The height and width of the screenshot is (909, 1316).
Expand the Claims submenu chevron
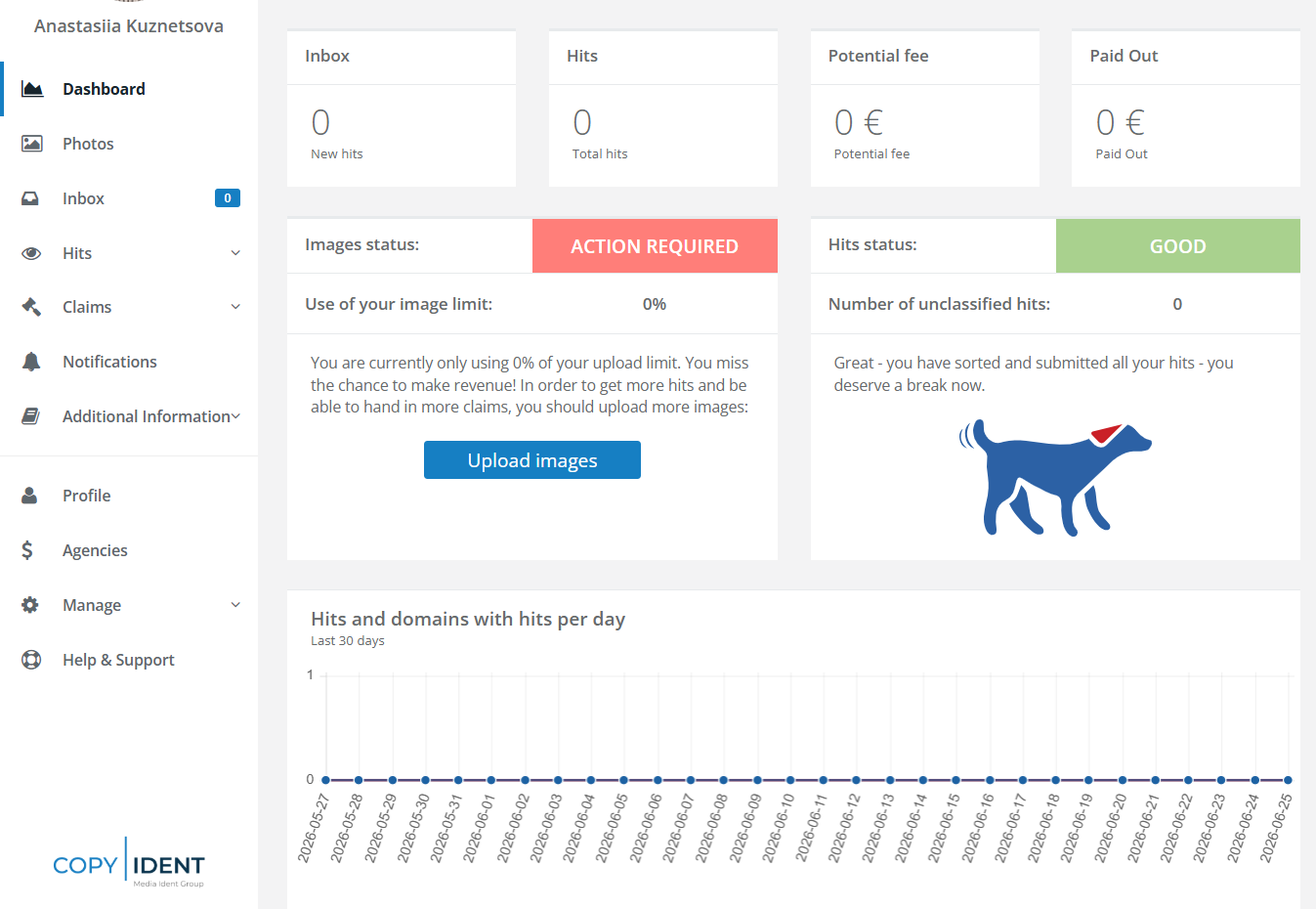[x=235, y=307]
